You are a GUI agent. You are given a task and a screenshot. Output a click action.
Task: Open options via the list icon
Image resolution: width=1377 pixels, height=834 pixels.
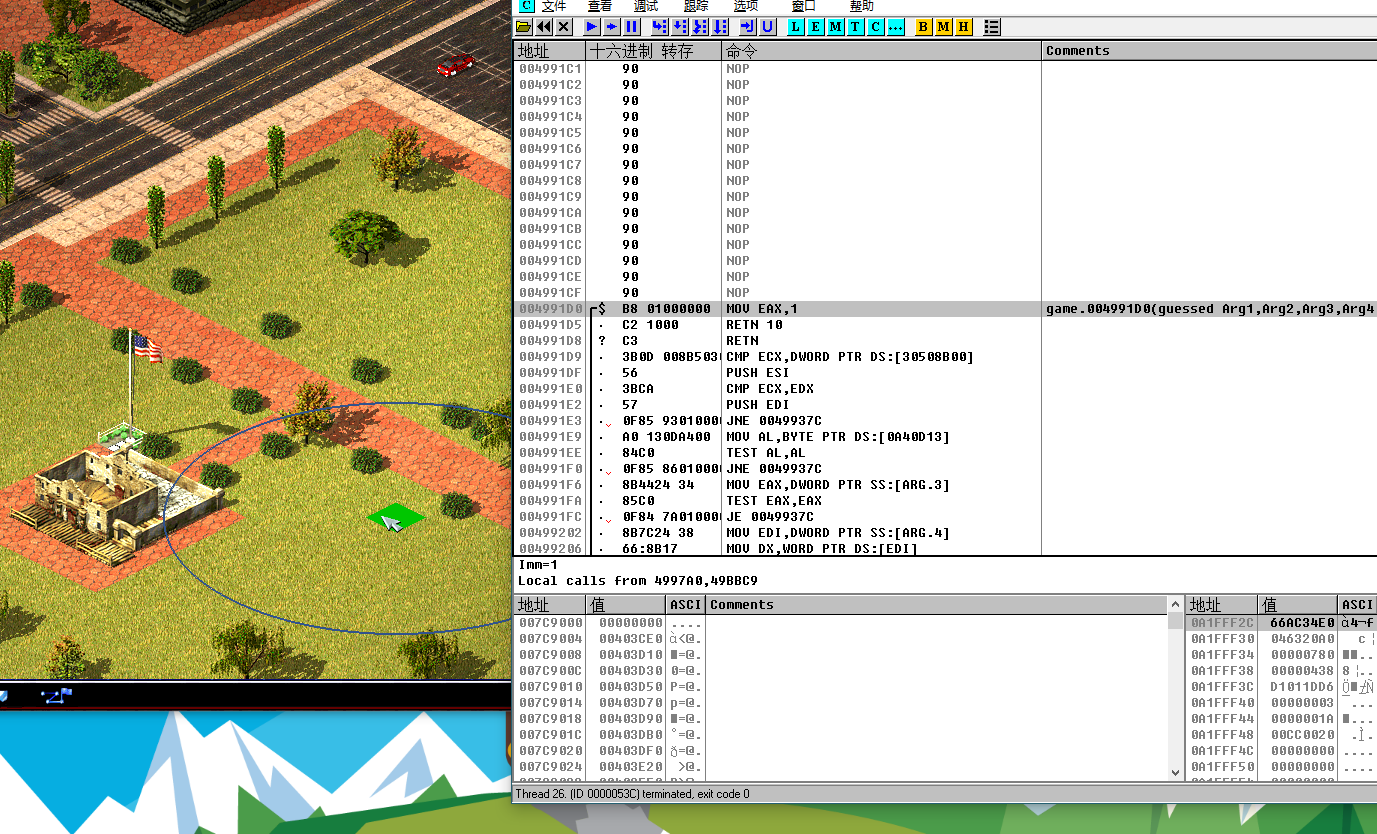point(992,27)
